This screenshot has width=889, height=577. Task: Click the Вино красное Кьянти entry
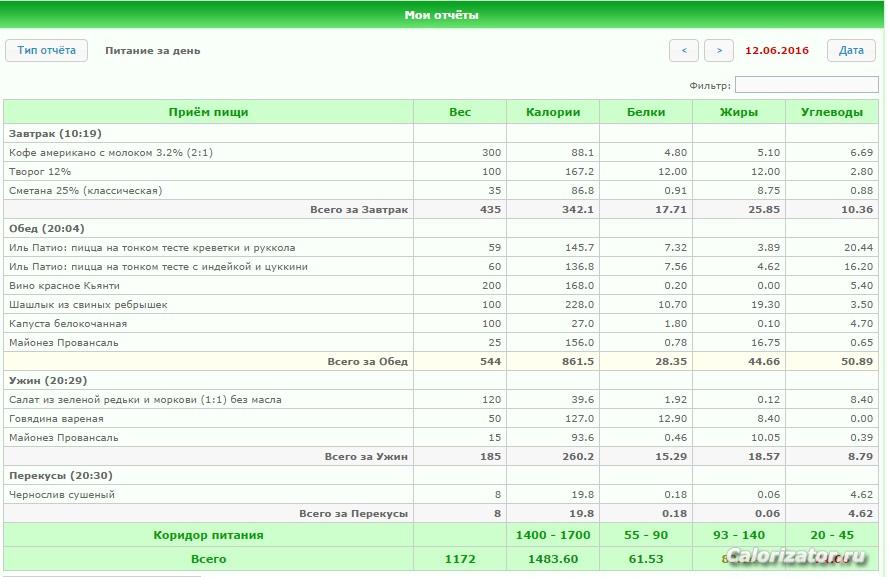coord(64,286)
